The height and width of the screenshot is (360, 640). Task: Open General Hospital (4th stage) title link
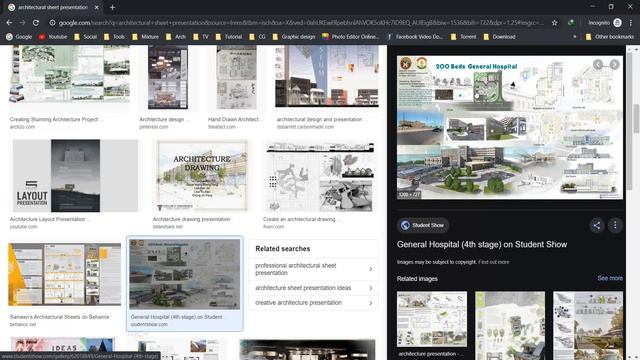[482, 244]
